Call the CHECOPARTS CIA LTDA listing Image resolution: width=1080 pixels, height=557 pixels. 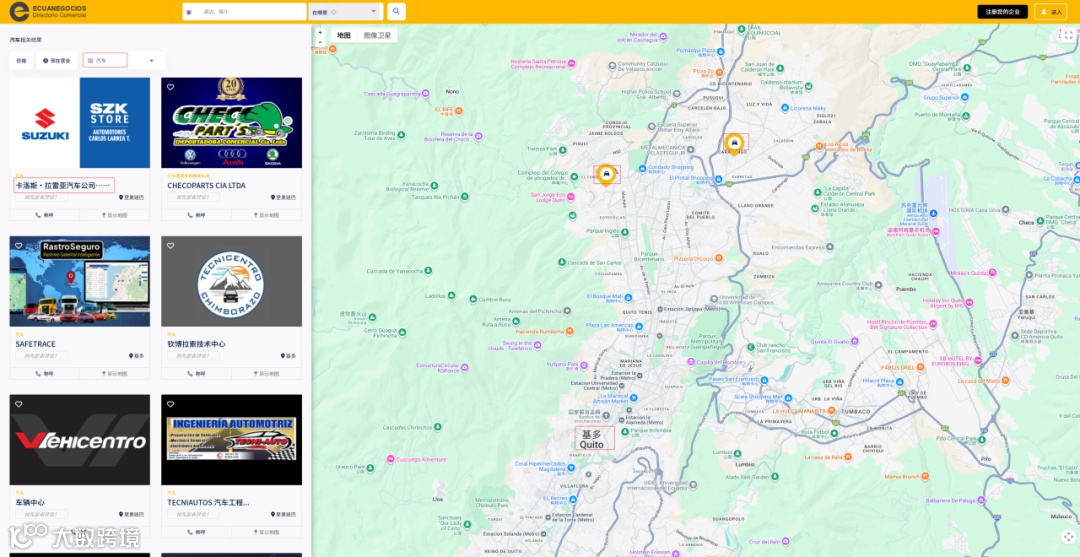(196, 215)
